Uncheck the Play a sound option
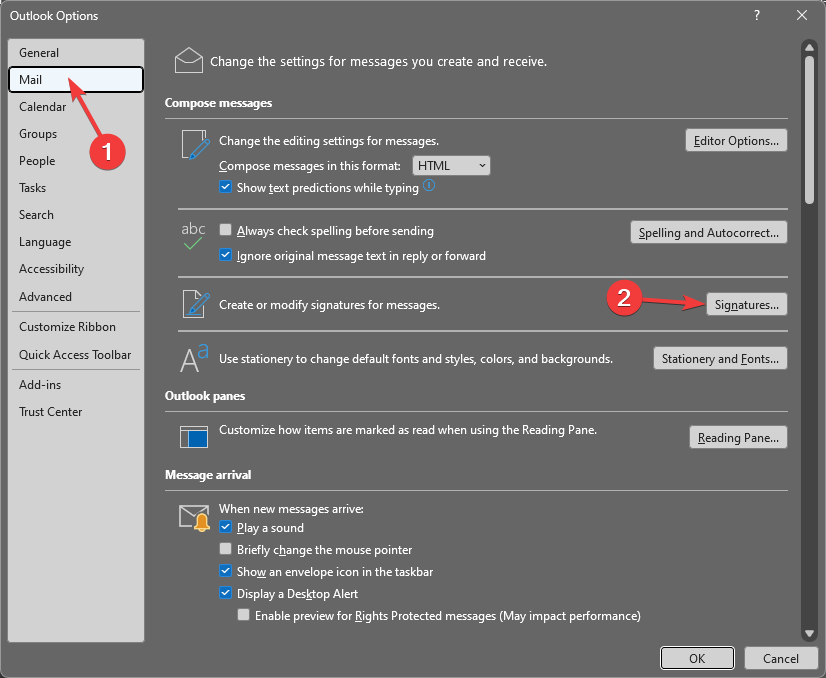The width and height of the screenshot is (826, 678). [x=226, y=528]
